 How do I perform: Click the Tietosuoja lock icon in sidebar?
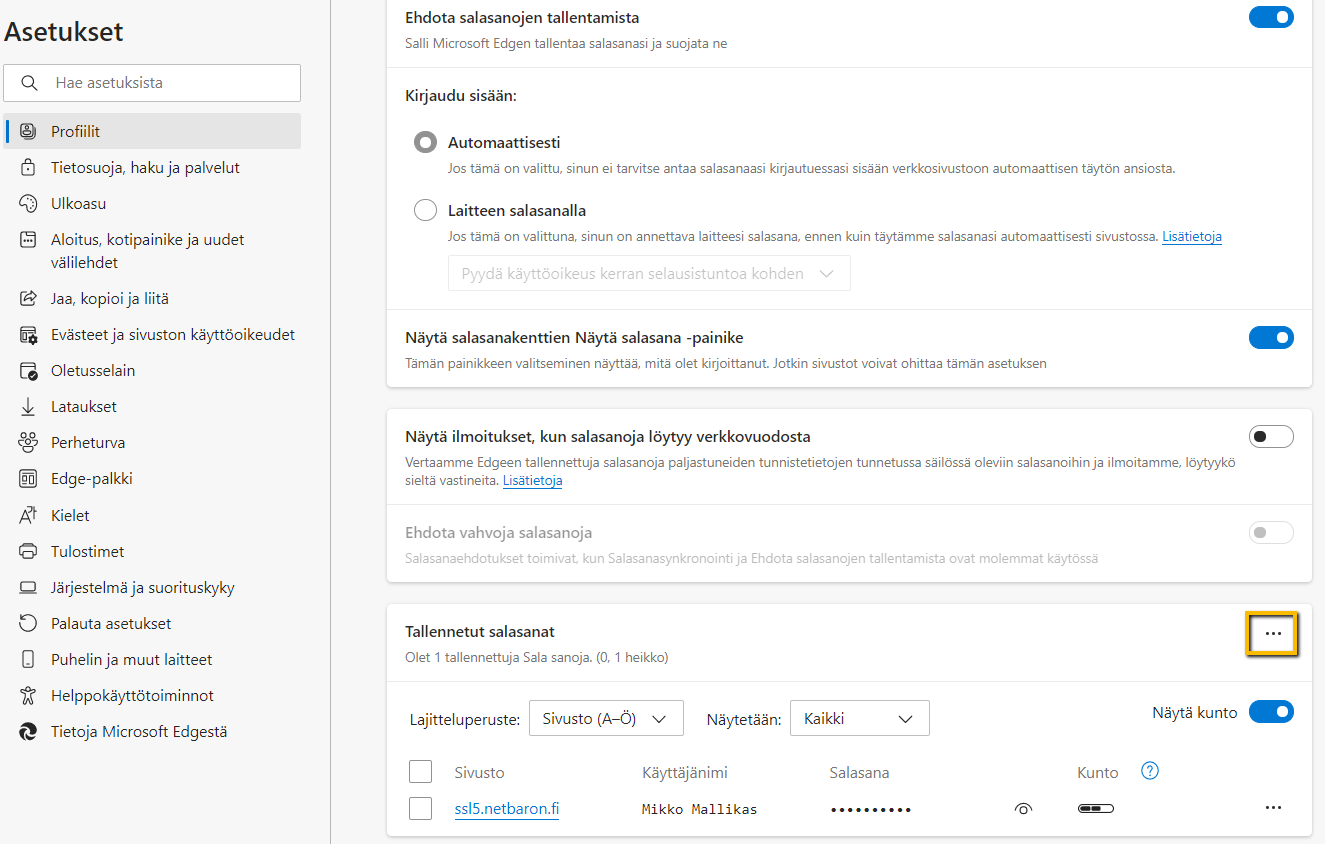point(28,168)
